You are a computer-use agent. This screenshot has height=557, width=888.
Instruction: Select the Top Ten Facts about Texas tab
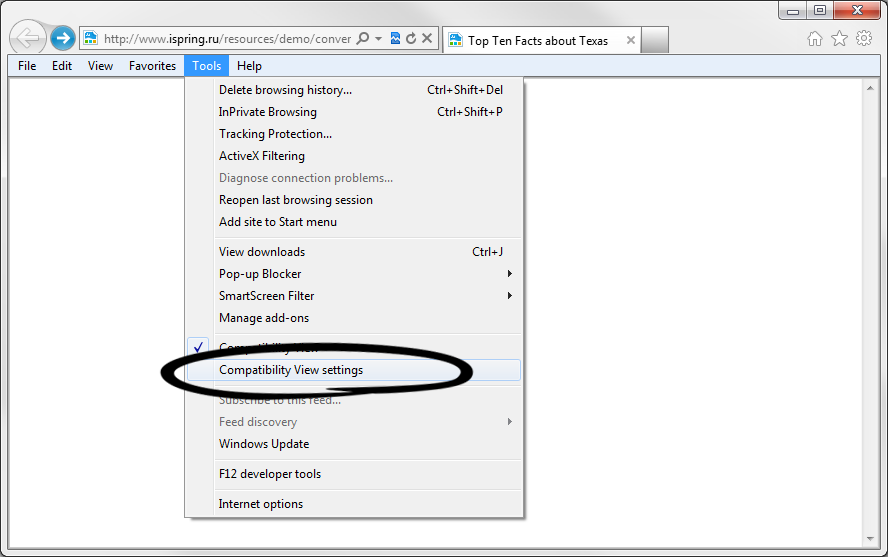pyautogui.click(x=541, y=40)
